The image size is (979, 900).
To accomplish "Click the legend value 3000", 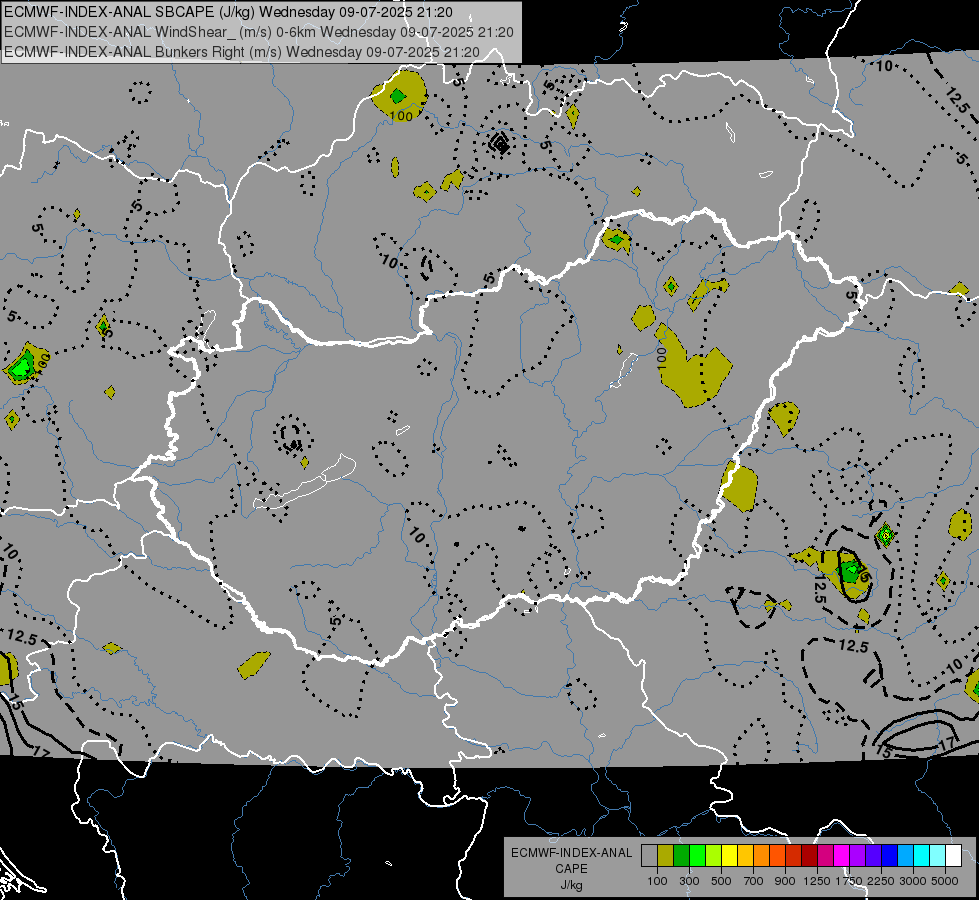I will [913, 881].
